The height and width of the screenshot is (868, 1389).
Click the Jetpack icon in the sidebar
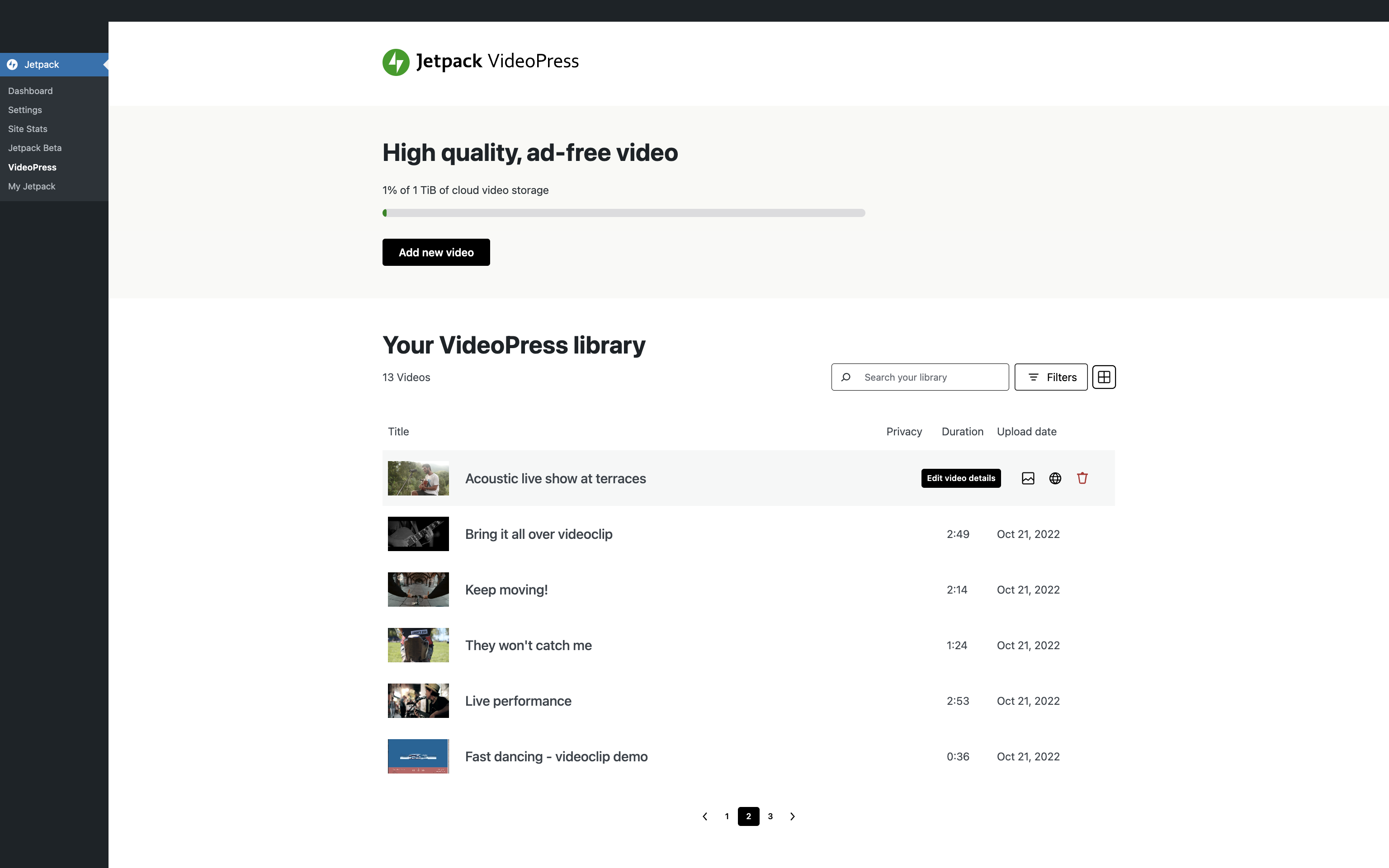click(x=12, y=64)
